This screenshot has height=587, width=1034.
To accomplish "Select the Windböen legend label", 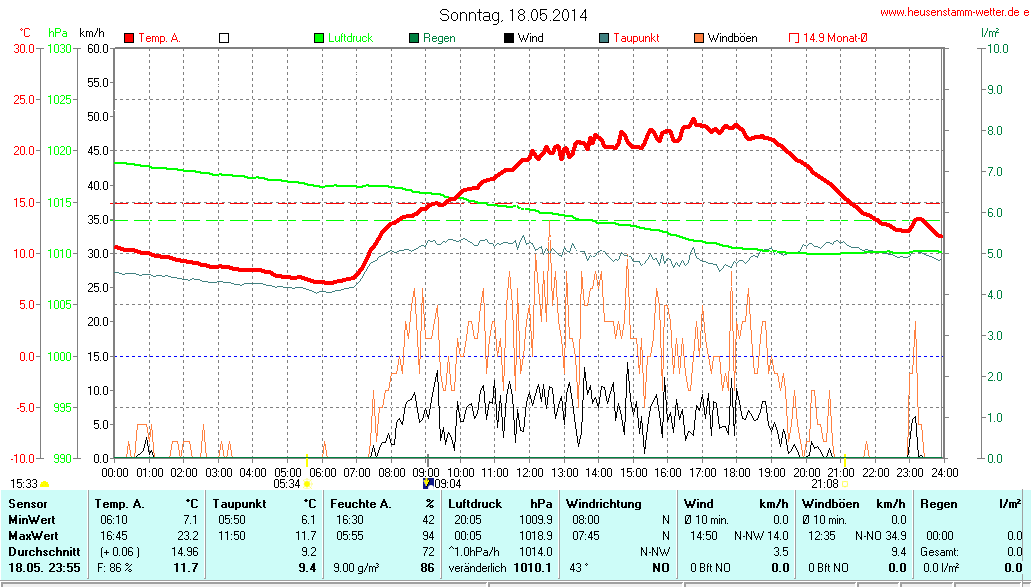I will click(x=733, y=38).
